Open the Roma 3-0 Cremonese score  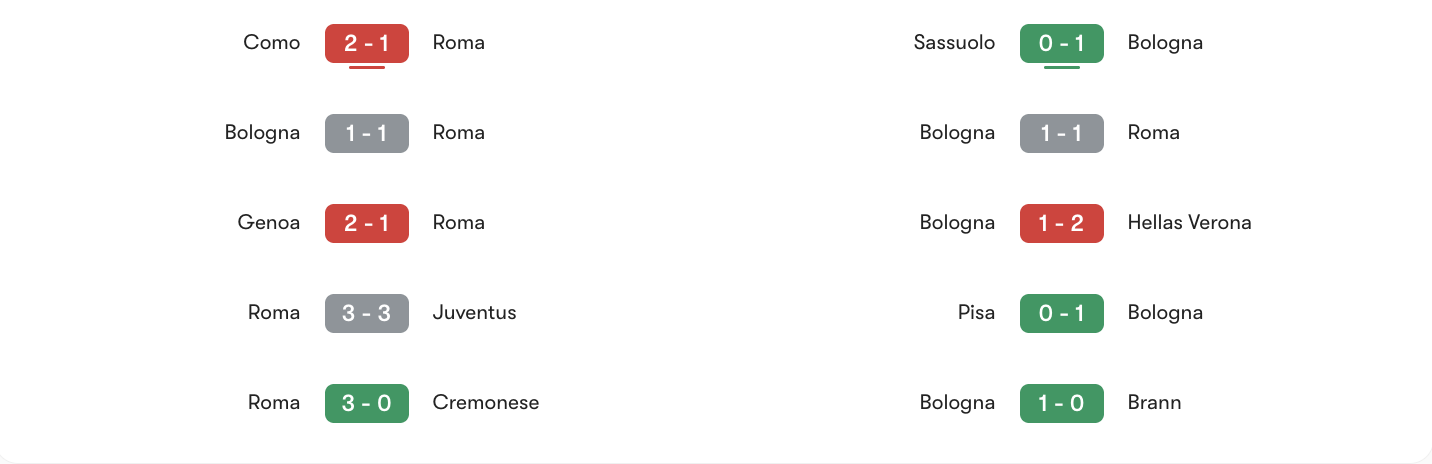(x=367, y=403)
